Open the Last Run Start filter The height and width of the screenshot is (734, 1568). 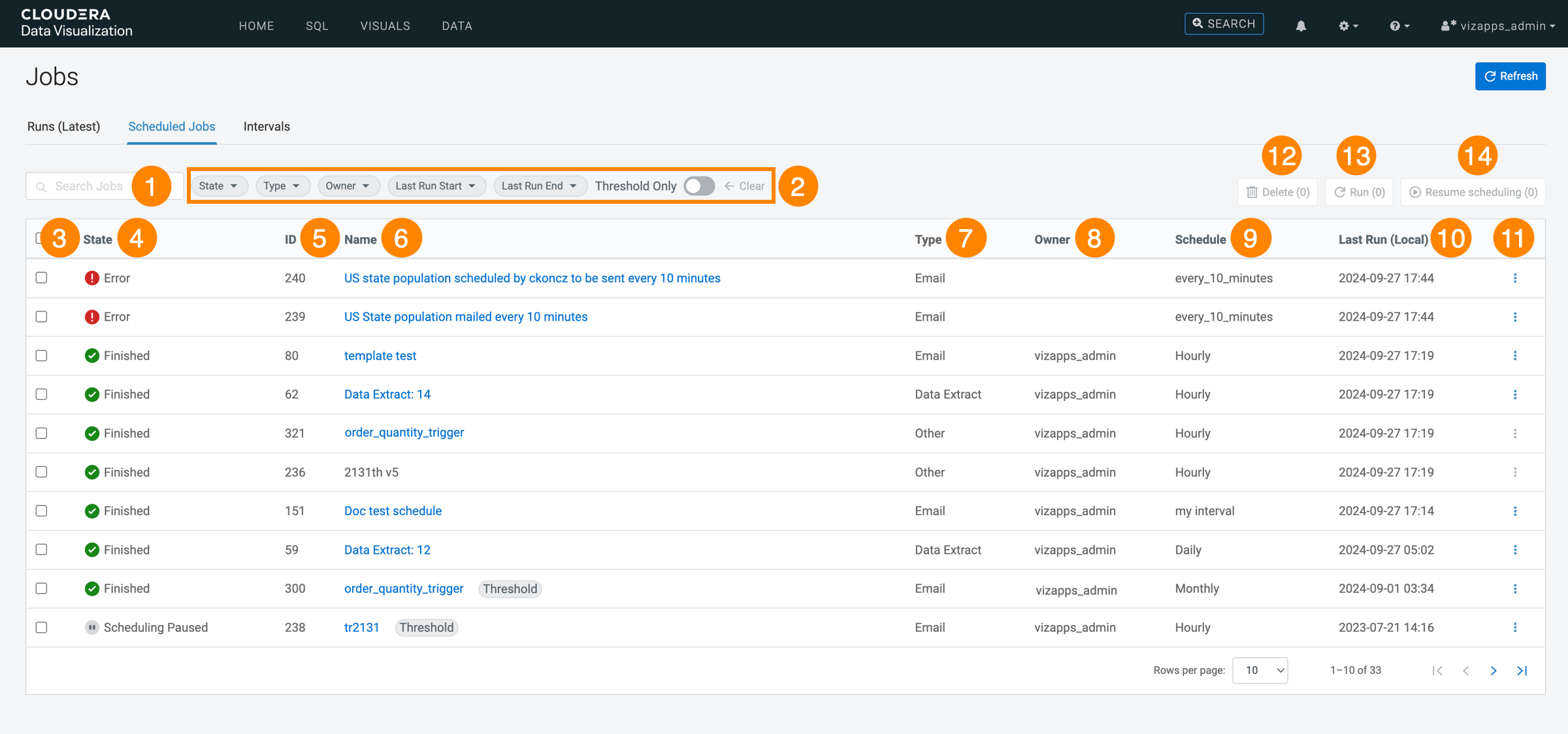pos(436,186)
